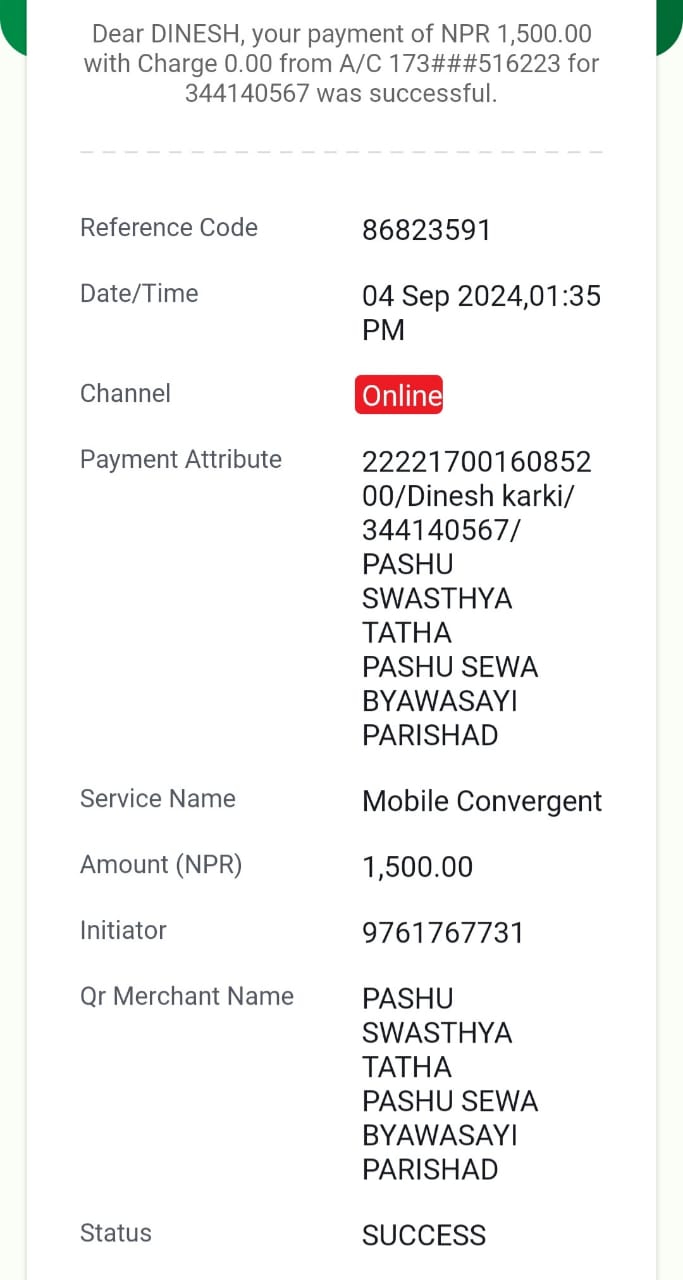Tap the Amount (NPR) label
The image size is (683, 1280).
click(x=161, y=865)
